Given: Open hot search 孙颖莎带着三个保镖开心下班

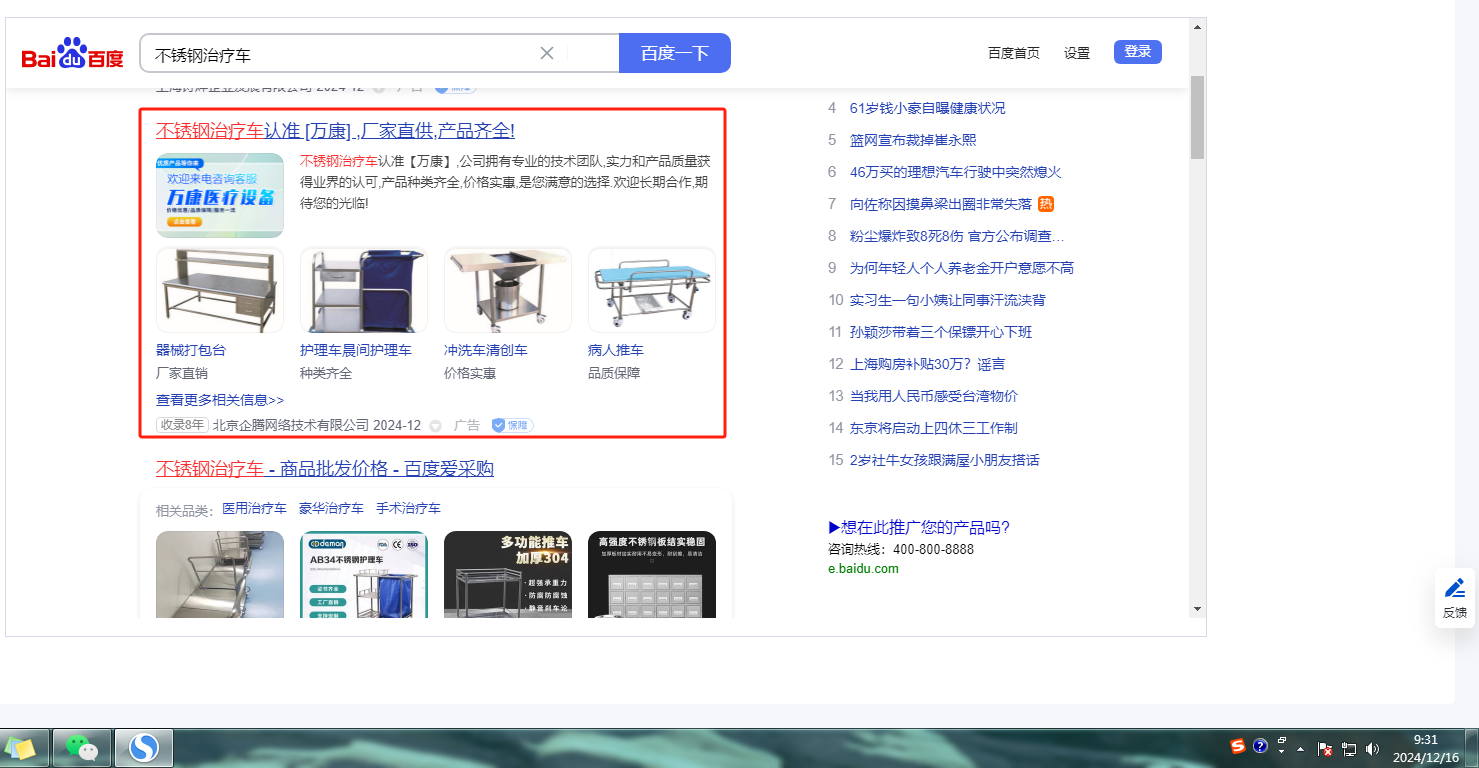Looking at the screenshot, I should [941, 332].
